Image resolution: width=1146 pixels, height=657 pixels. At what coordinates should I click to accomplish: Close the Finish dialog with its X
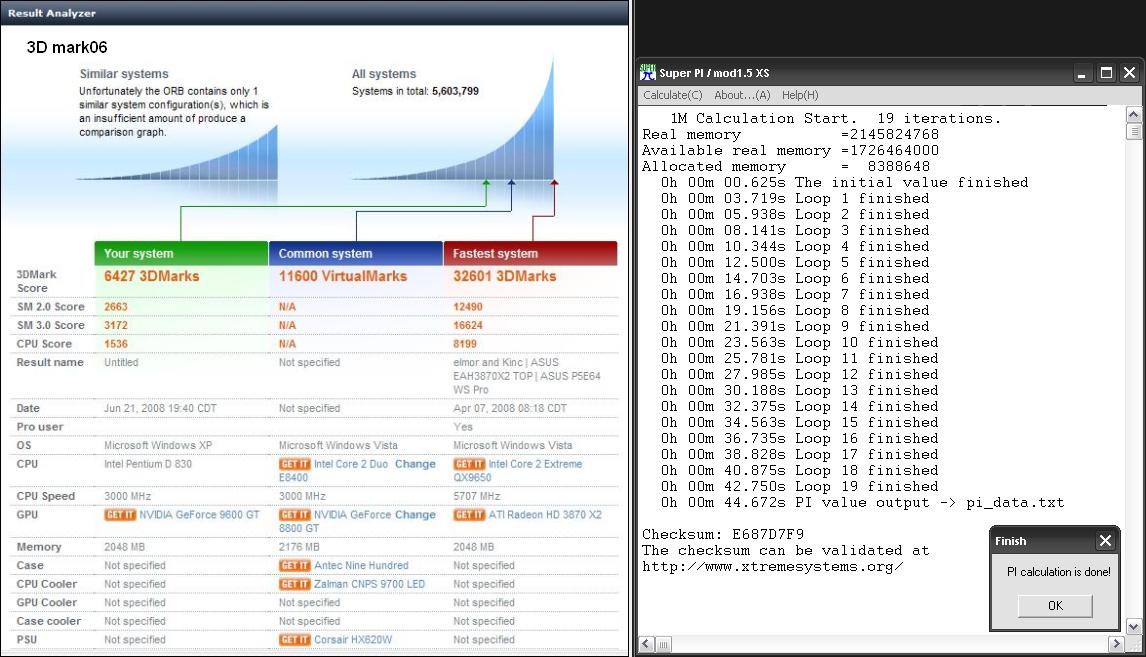pyautogui.click(x=1104, y=541)
